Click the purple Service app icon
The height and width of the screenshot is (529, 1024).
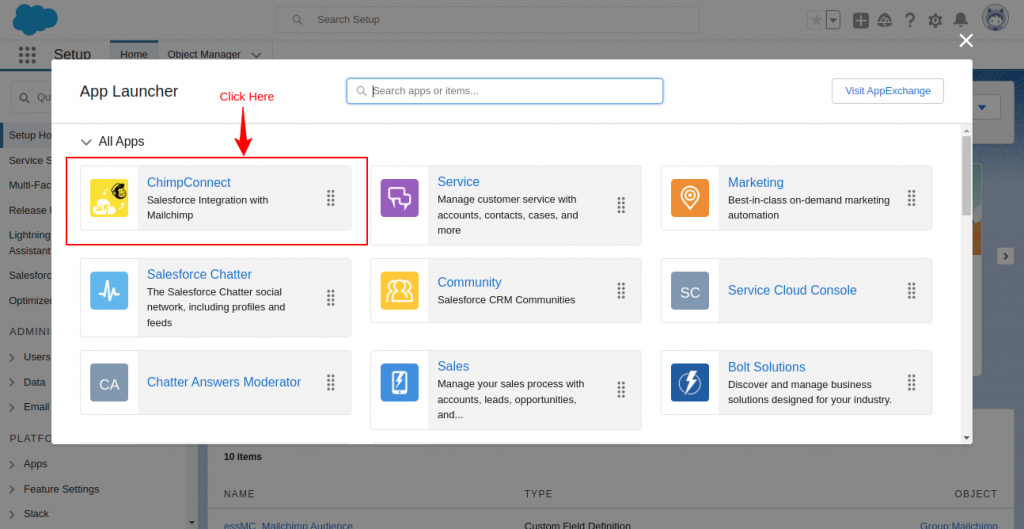click(399, 198)
